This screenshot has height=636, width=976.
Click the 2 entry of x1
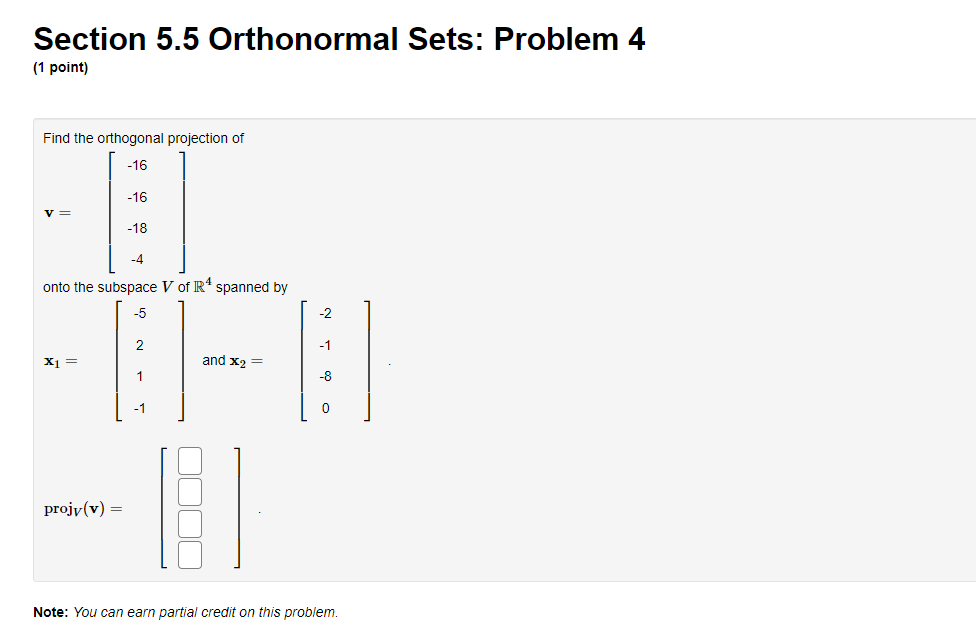coord(140,344)
